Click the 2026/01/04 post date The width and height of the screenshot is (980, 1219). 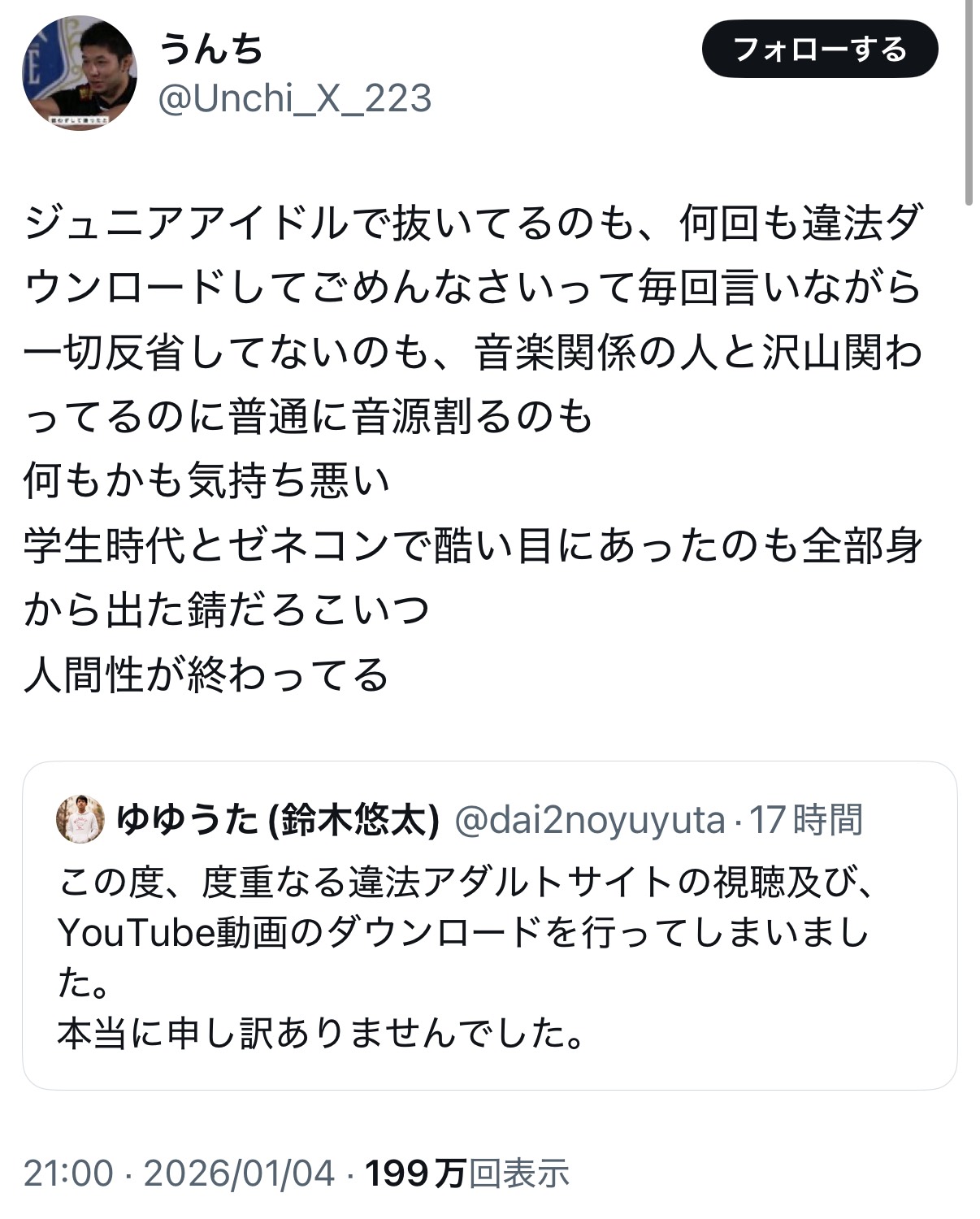click(x=240, y=1173)
